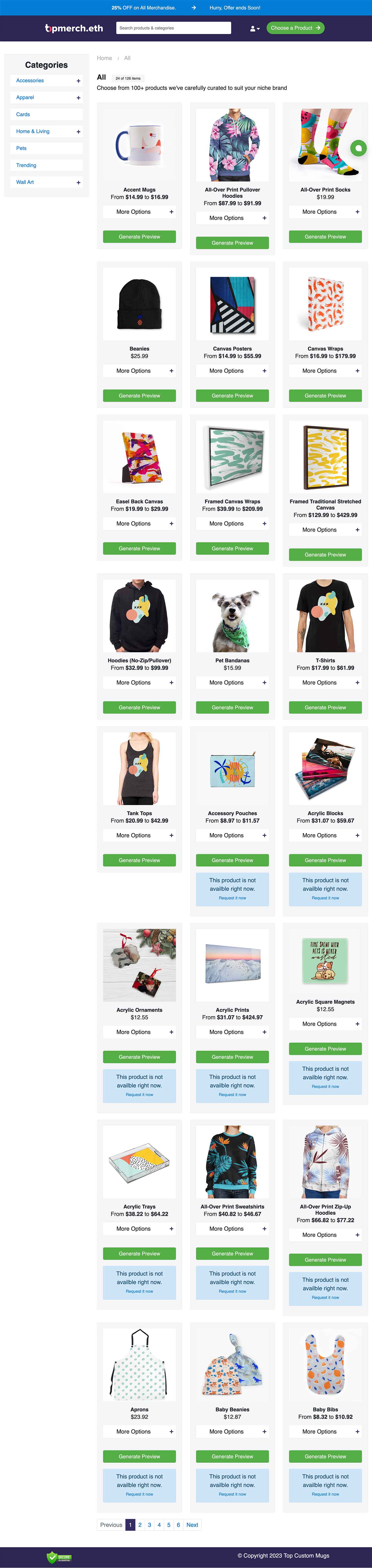Open More Options for Accent Mugs

pyautogui.click(x=139, y=212)
